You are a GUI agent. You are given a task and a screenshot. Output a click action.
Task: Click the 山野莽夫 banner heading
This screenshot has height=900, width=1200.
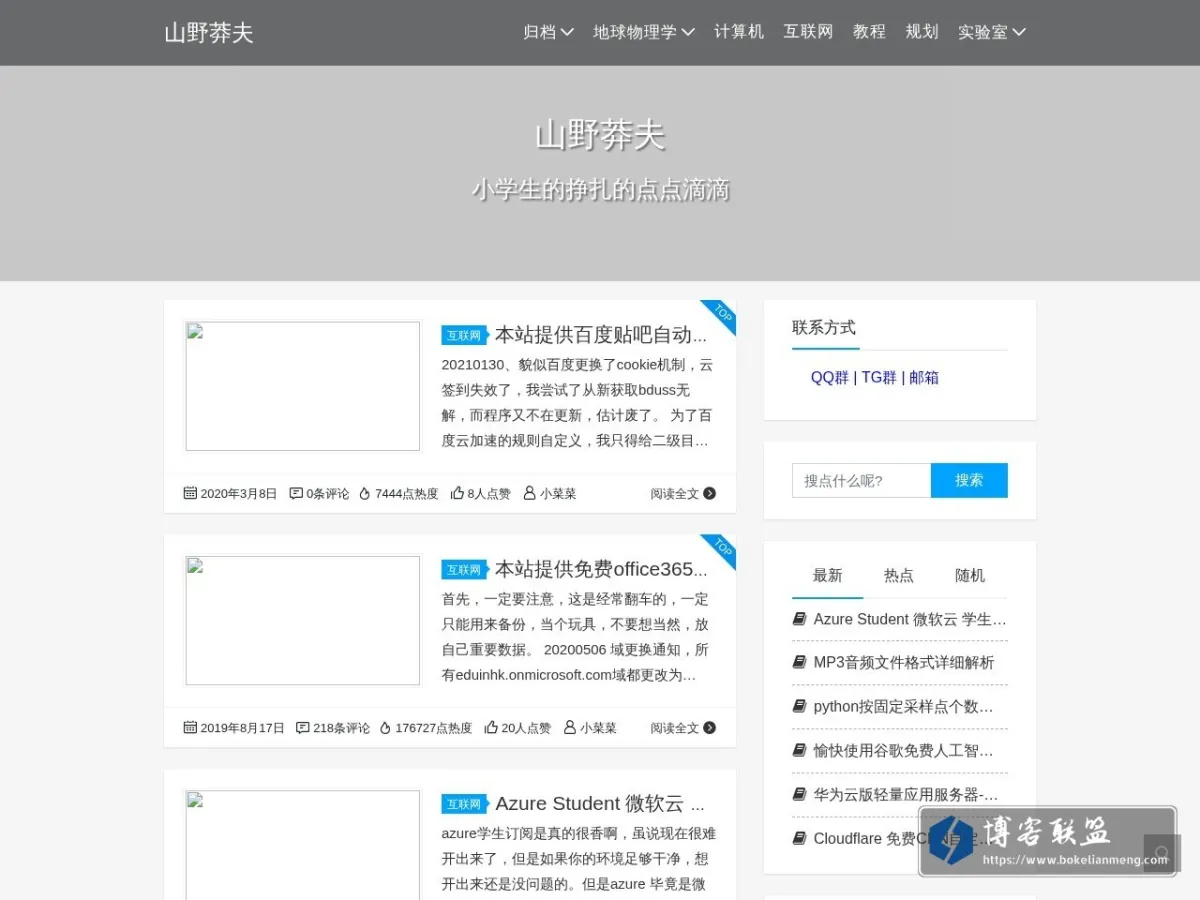600,135
